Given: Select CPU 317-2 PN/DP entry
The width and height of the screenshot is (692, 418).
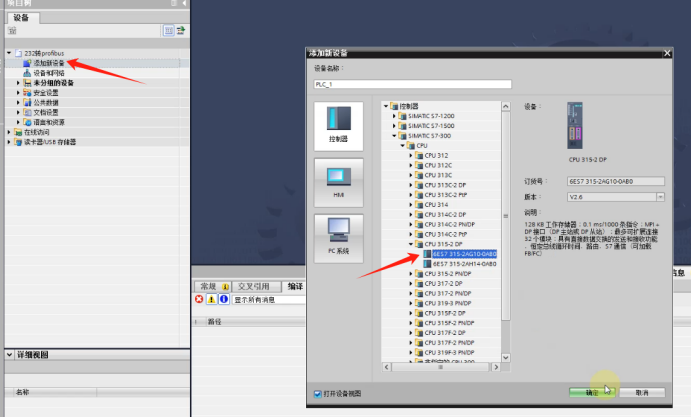Looking at the screenshot, I should tap(448, 293).
